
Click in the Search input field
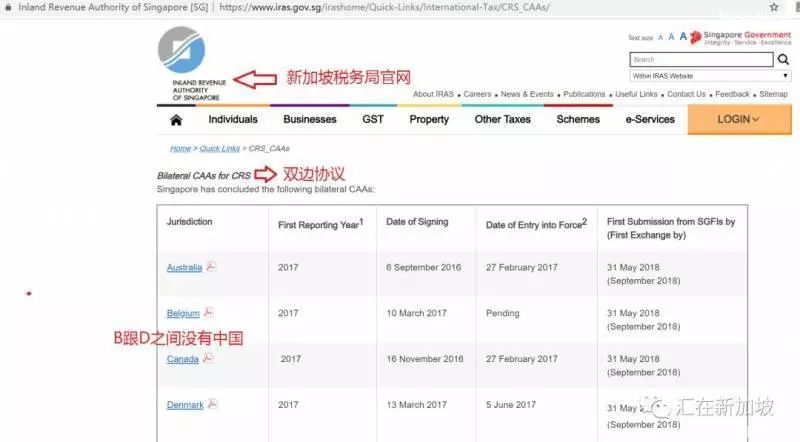[x=701, y=60]
